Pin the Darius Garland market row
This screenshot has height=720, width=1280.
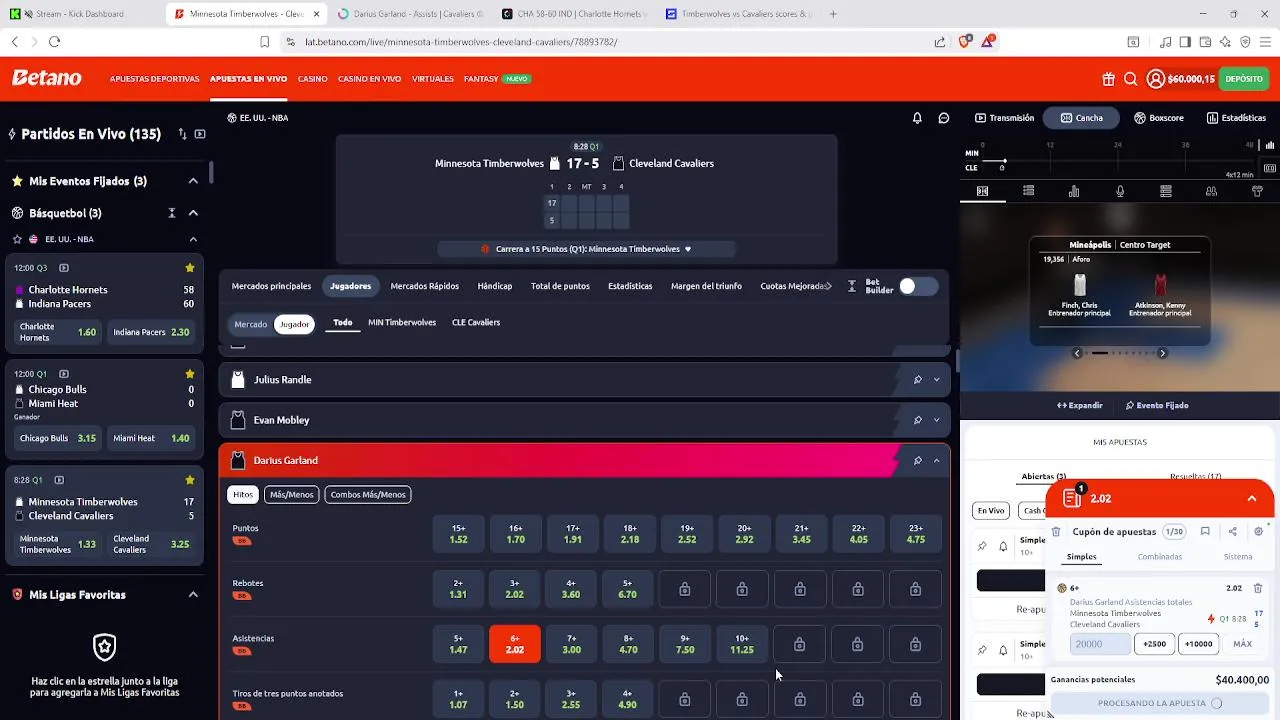(x=917, y=461)
